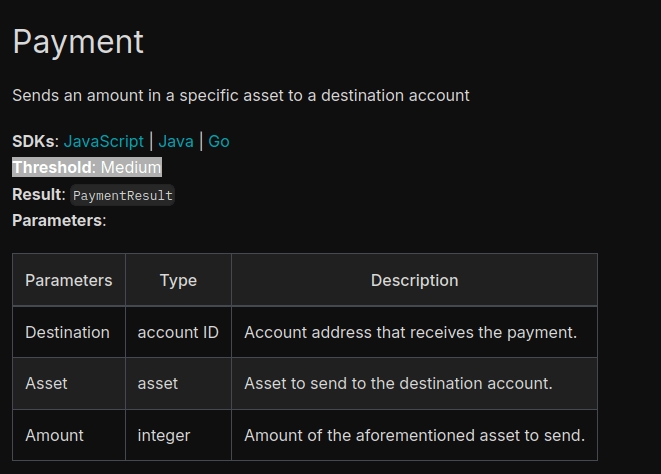This screenshot has height=474, width=661.
Task: Click the PaymentResult code label
Action: [123, 195]
